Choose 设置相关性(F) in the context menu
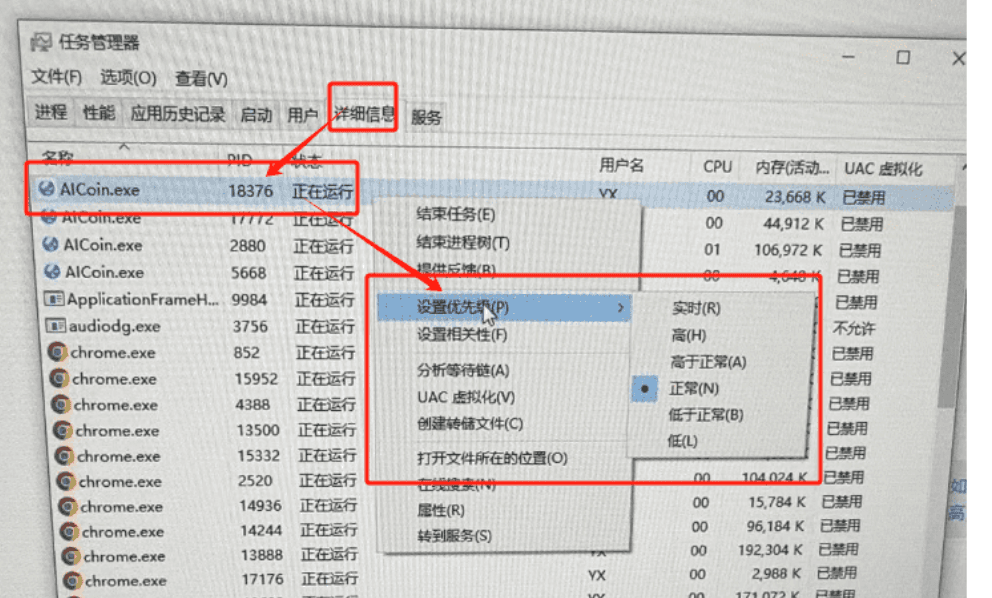The image size is (992, 598). coord(462,335)
